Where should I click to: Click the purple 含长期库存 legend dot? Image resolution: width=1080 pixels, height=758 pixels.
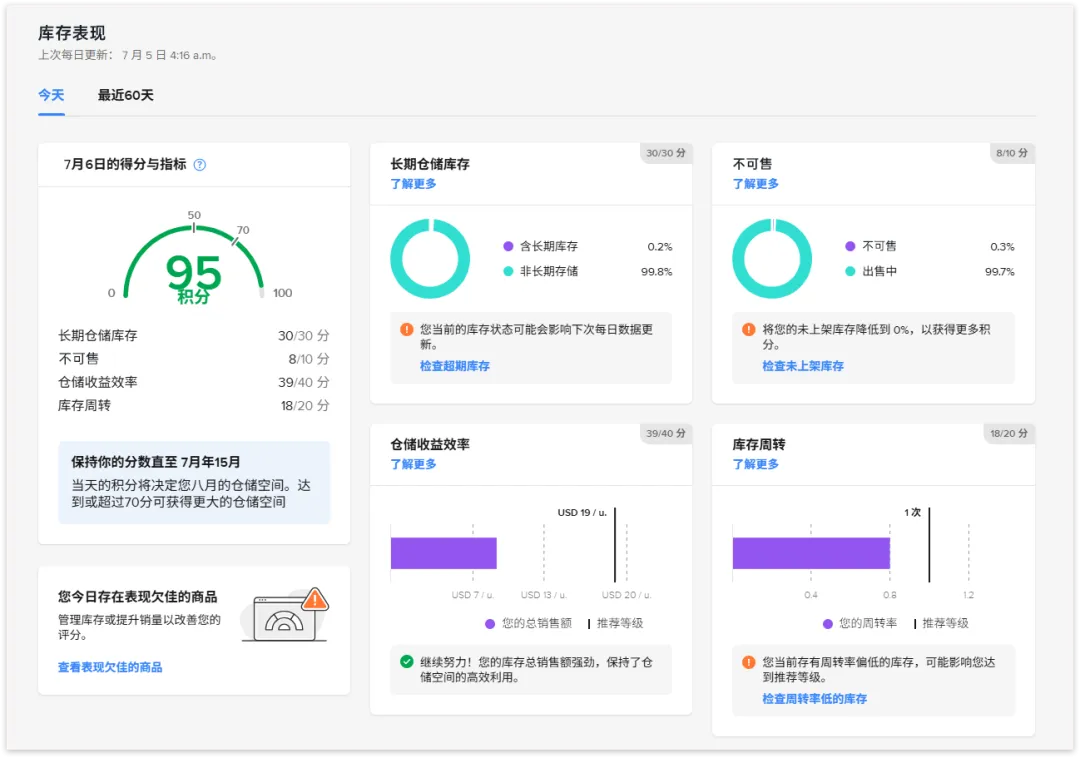[508, 246]
